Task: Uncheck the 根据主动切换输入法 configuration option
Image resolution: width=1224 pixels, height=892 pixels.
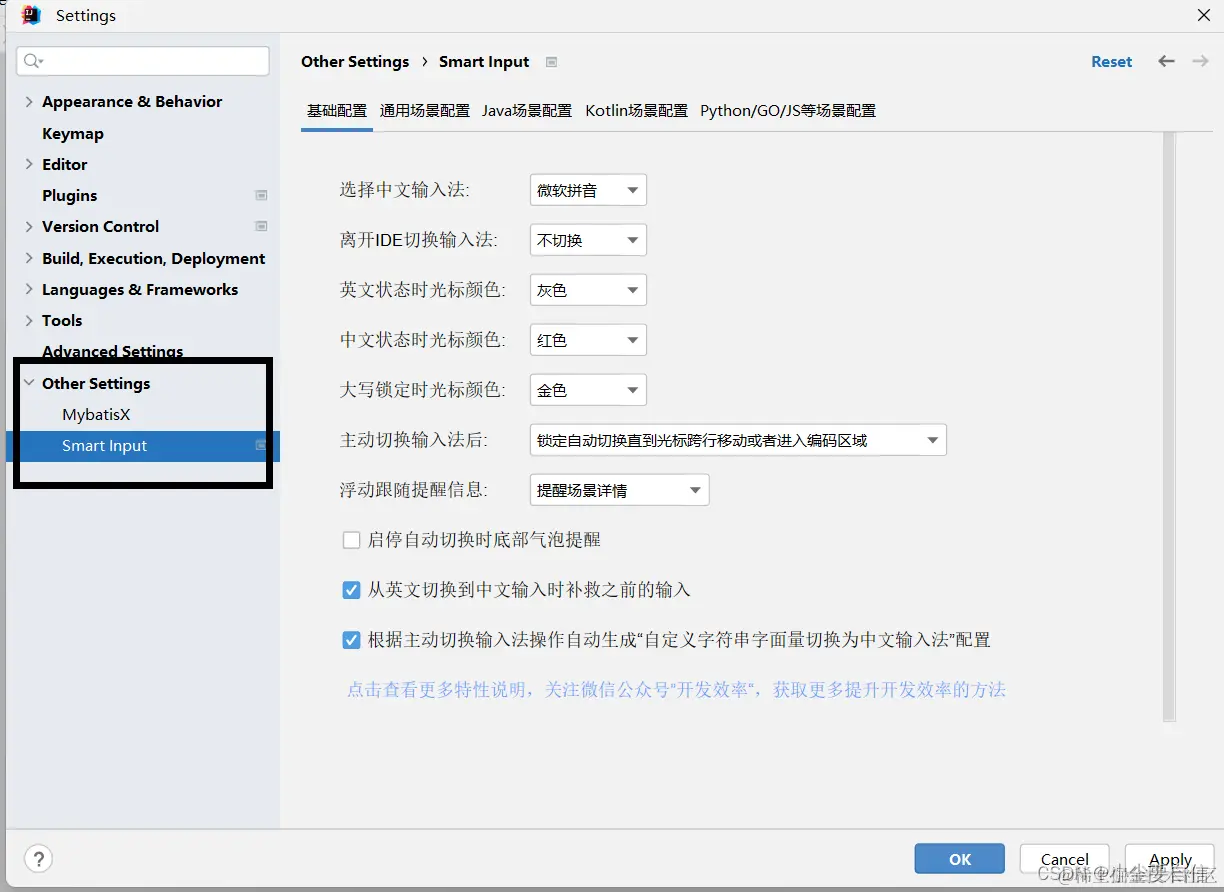Action: [351, 640]
